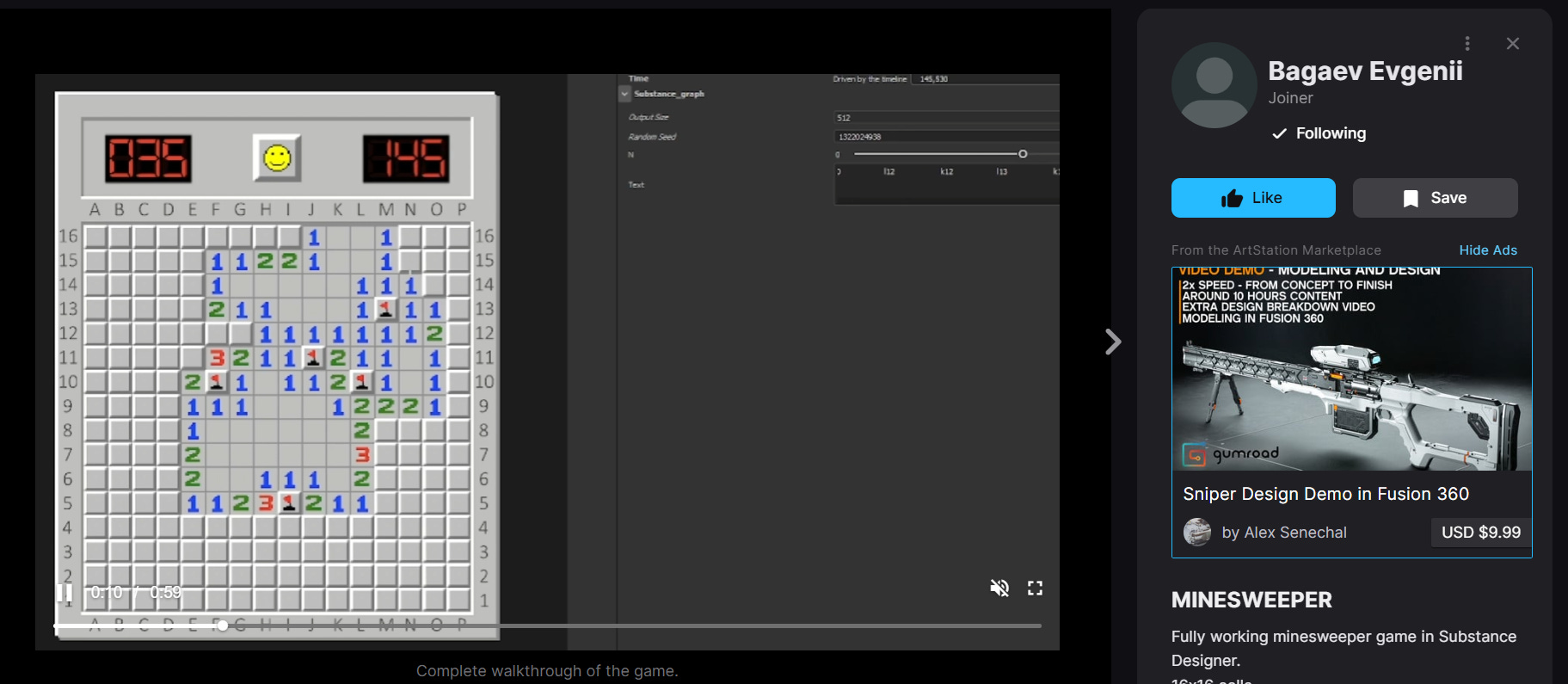Click the N parameter slider handle

pos(1023,154)
